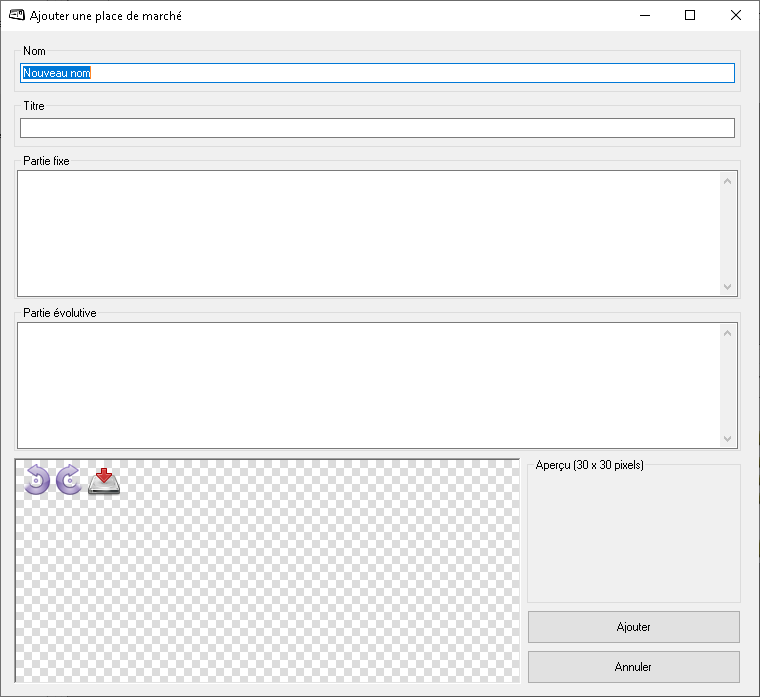Click the rotate right (clockwise) icon
760x697 pixels.
point(69,480)
